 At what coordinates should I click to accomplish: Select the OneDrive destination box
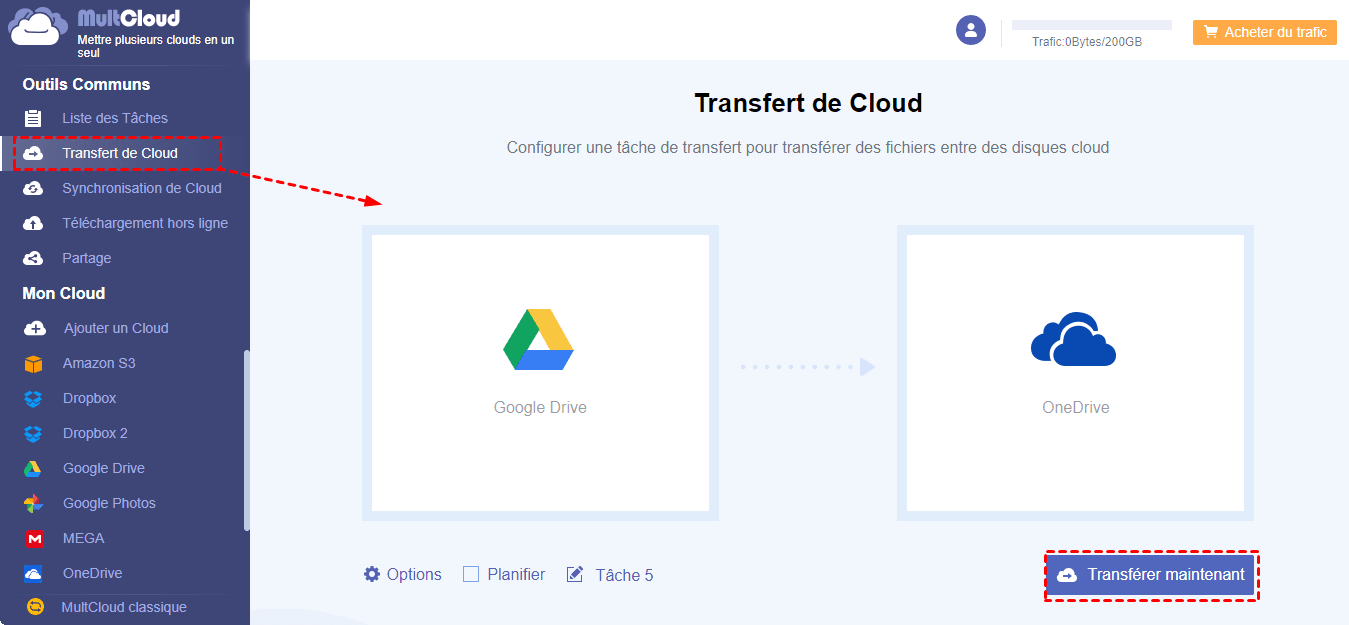(1075, 373)
